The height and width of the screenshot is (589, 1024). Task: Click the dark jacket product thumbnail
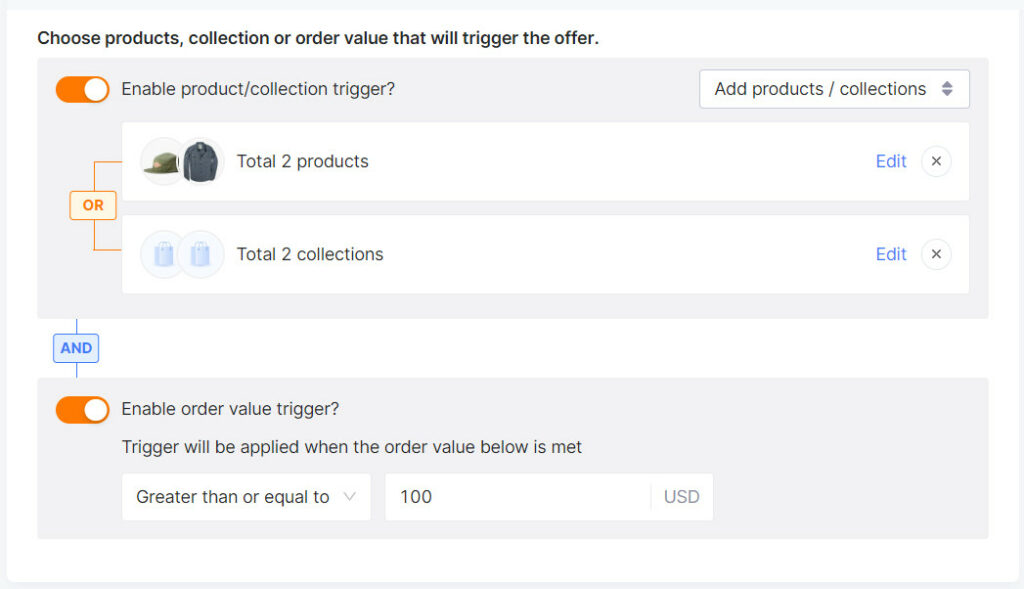click(x=200, y=161)
